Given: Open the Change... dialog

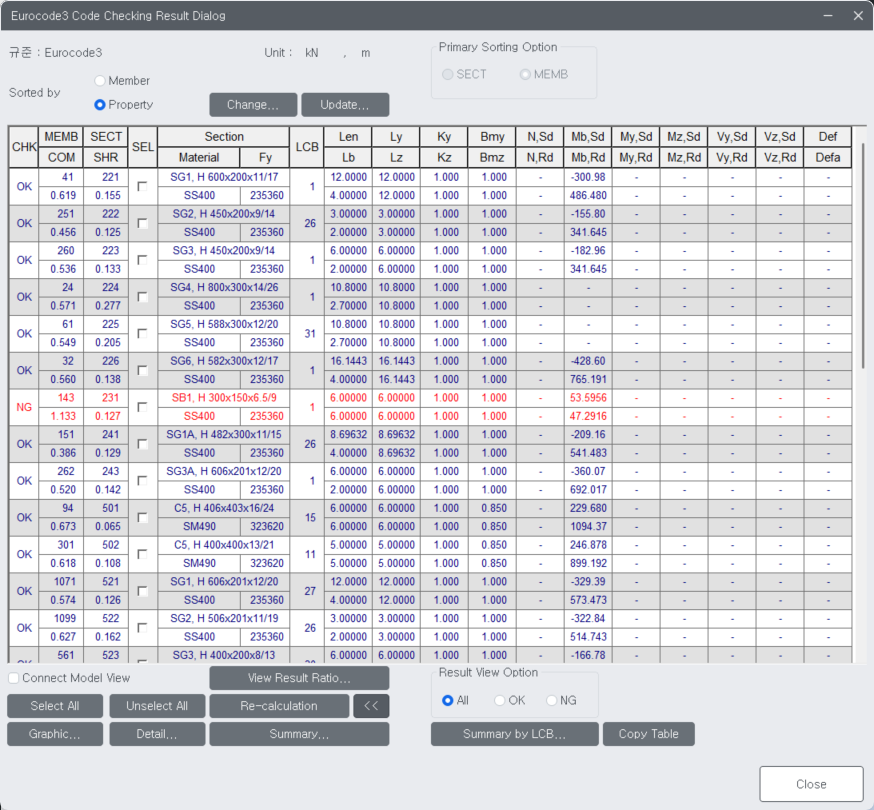Looking at the screenshot, I should pyautogui.click(x=253, y=104).
